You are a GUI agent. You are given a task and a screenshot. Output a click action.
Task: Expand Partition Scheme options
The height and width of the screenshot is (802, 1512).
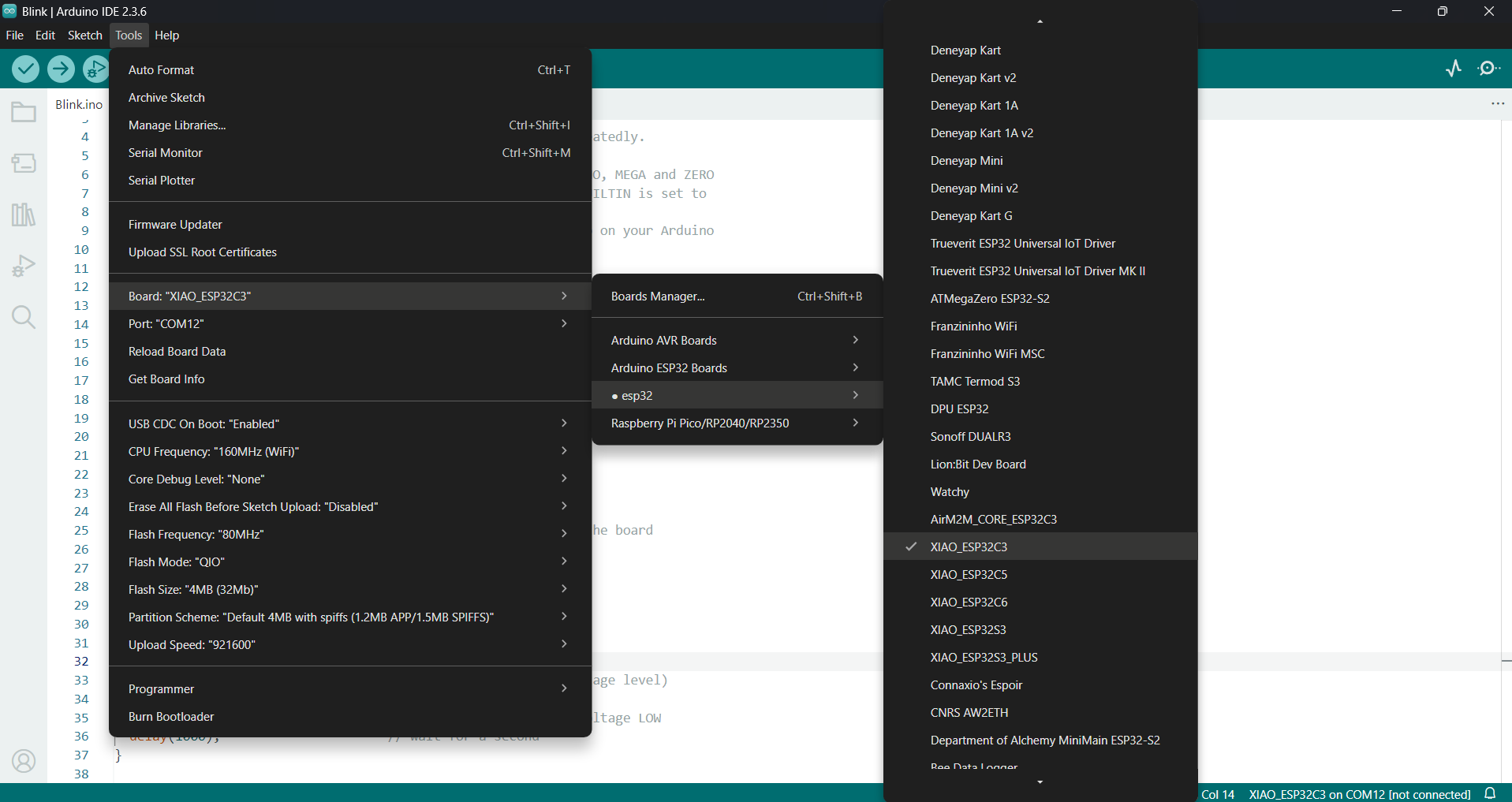pos(350,617)
